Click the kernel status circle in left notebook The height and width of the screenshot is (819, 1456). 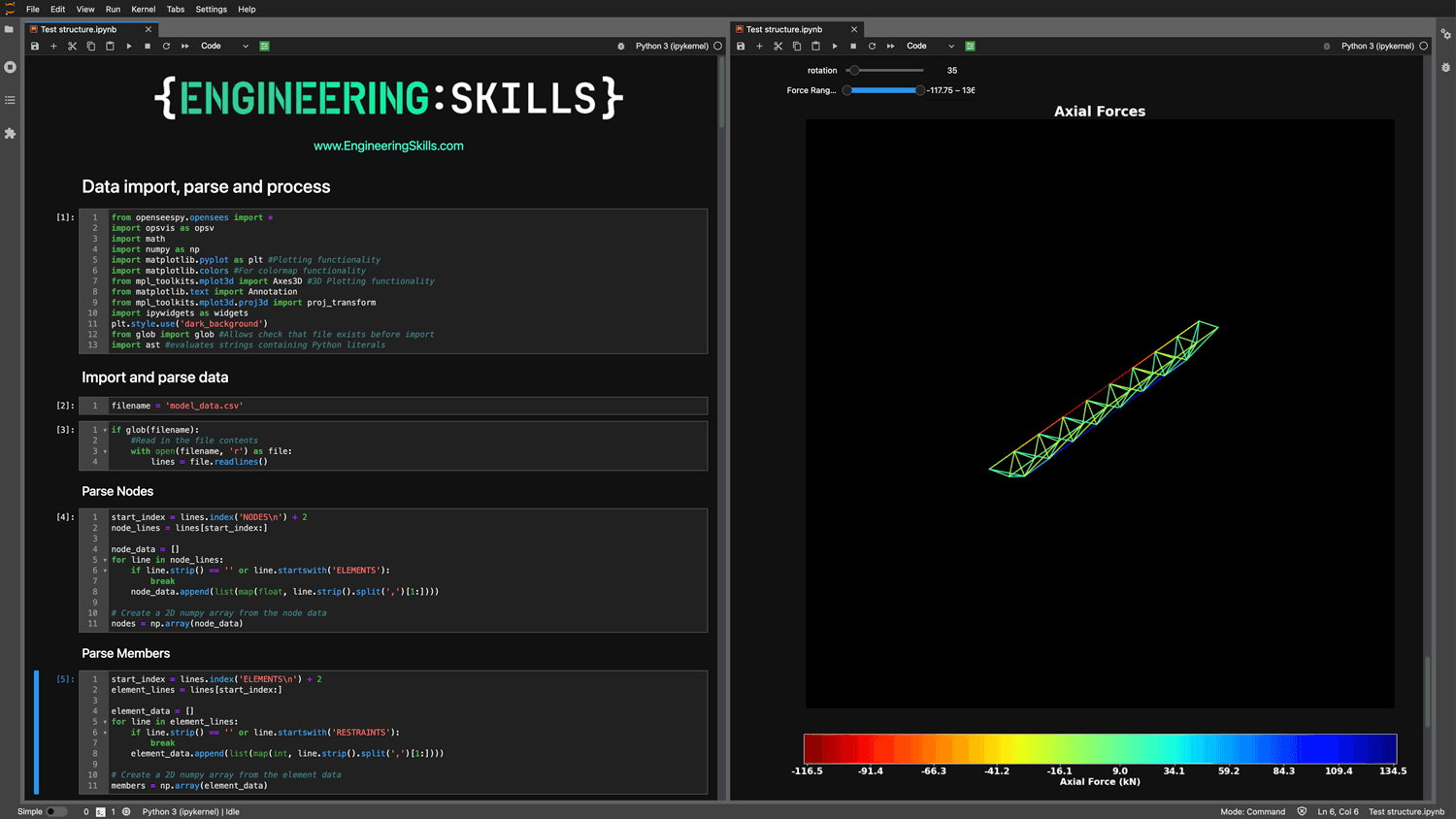(718, 46)
